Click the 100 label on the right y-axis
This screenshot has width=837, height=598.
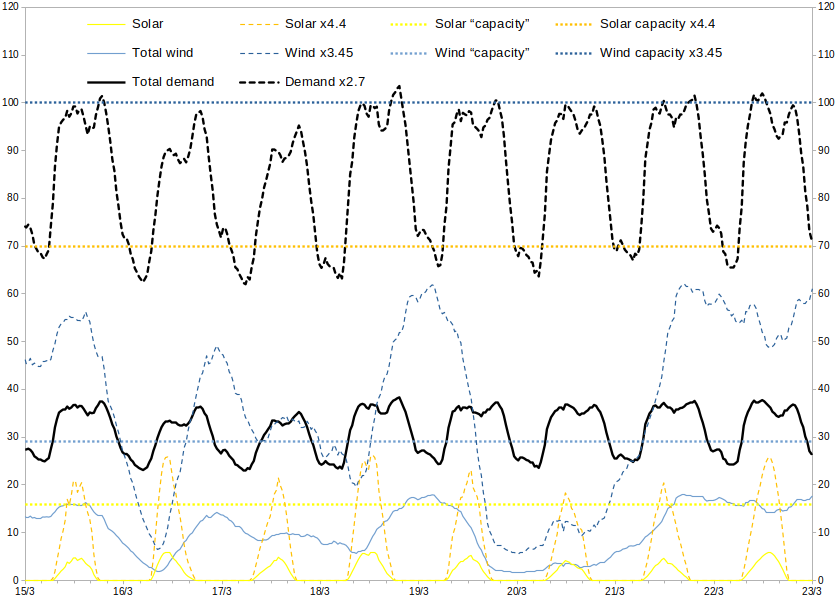(827, 102)
